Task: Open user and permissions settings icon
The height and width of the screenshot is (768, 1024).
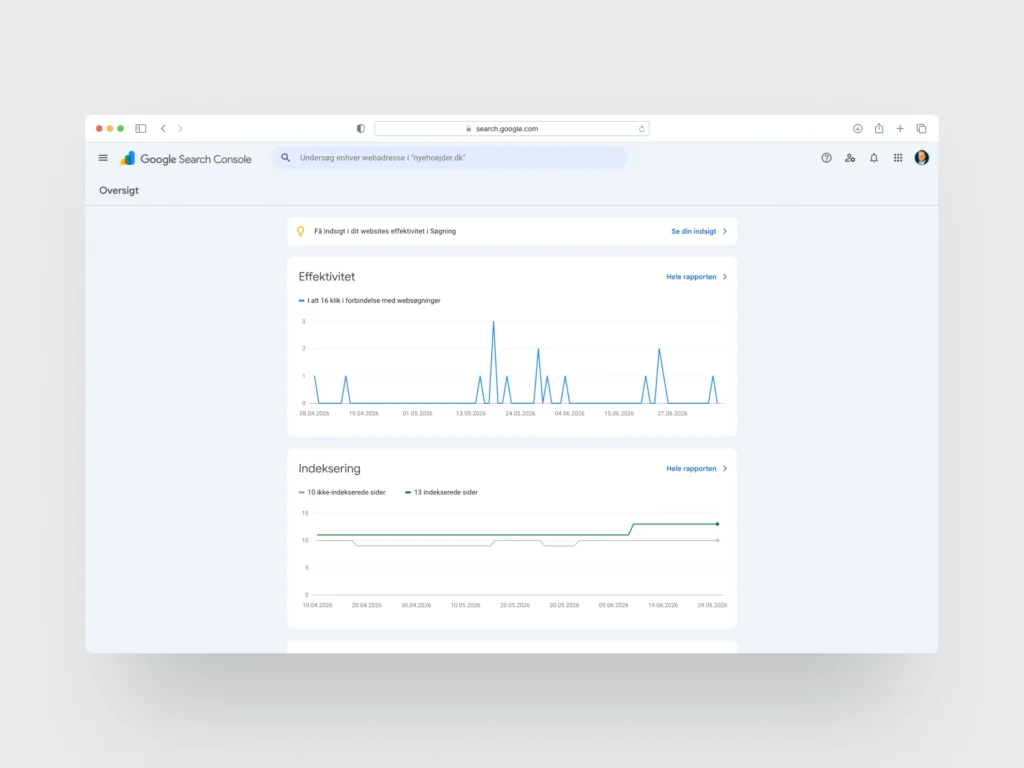Action: click(x=850, y=158)
